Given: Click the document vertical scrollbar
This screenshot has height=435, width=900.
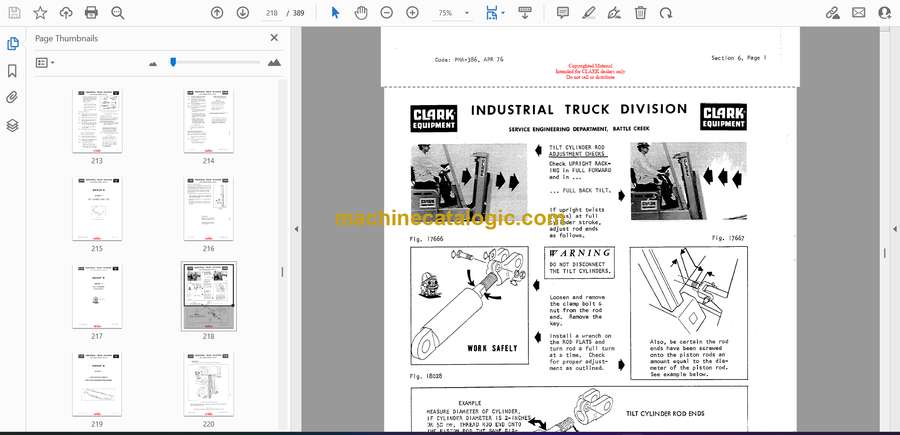Looking at the screenshot, I should [x=884, y=253].
